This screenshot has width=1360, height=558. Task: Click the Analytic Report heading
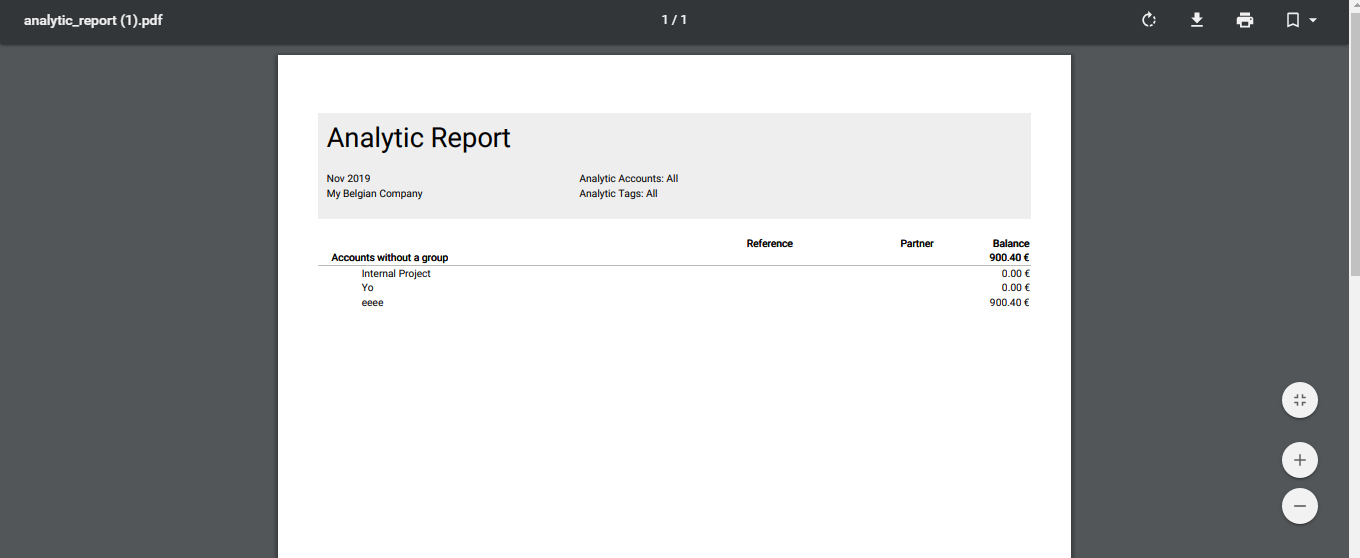point(418,138)
